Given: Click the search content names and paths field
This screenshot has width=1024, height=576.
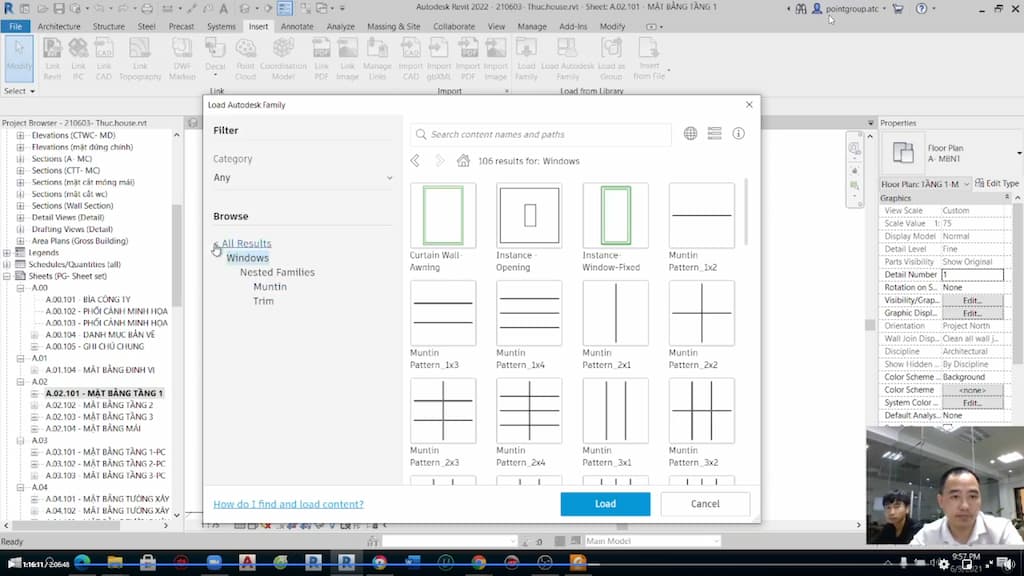Looking at the screenshot, I should click(540, 134).
